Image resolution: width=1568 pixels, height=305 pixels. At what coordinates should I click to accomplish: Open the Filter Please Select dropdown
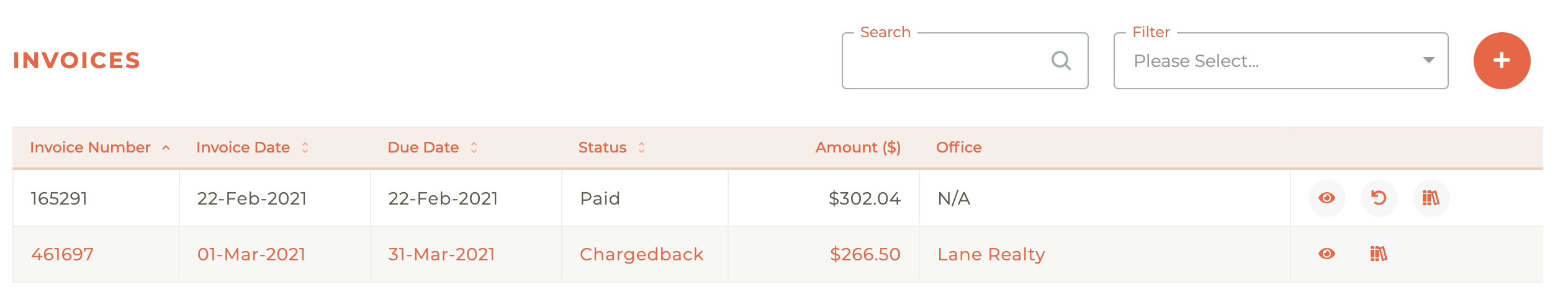1281,61
